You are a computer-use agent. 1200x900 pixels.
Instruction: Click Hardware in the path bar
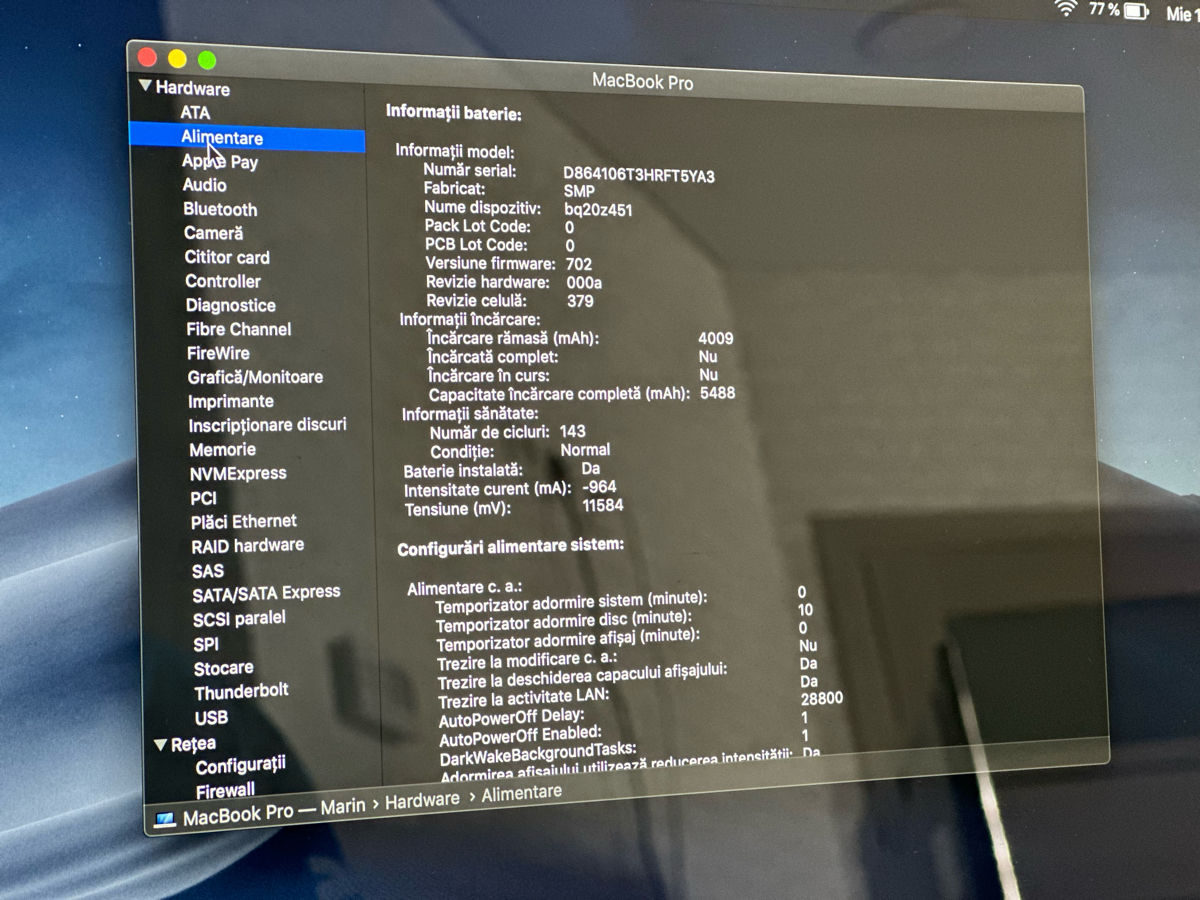422,800
